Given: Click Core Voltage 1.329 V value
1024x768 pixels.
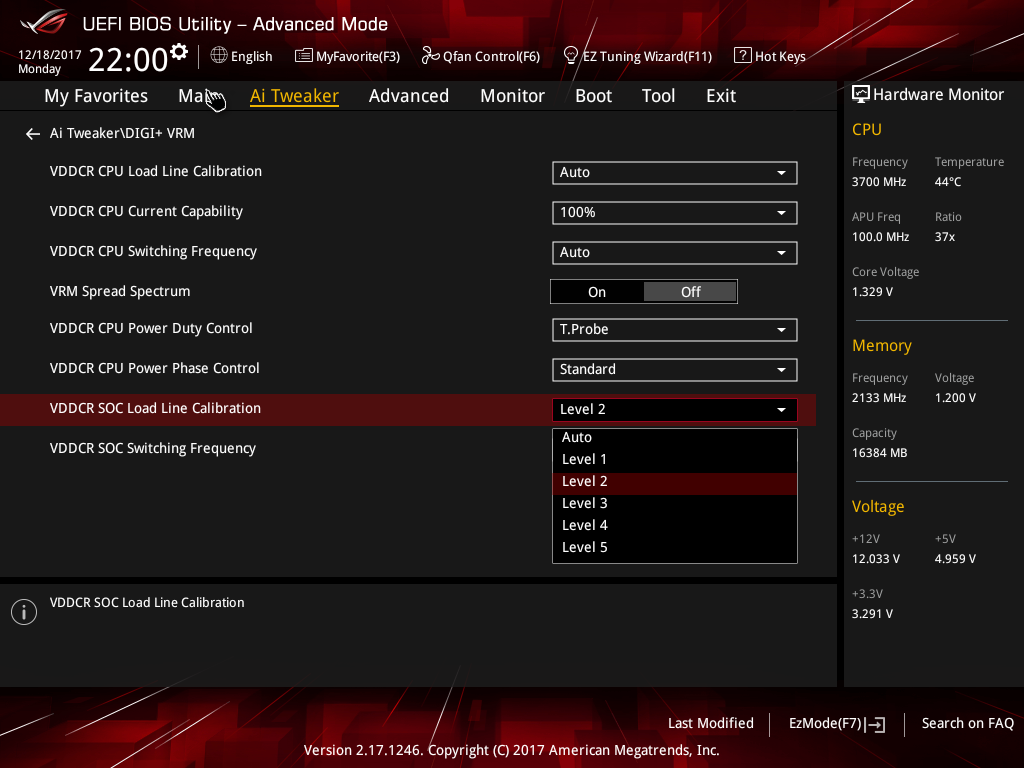Looking at the screenshot, I should pyautogui.click(x=872, y=292).
